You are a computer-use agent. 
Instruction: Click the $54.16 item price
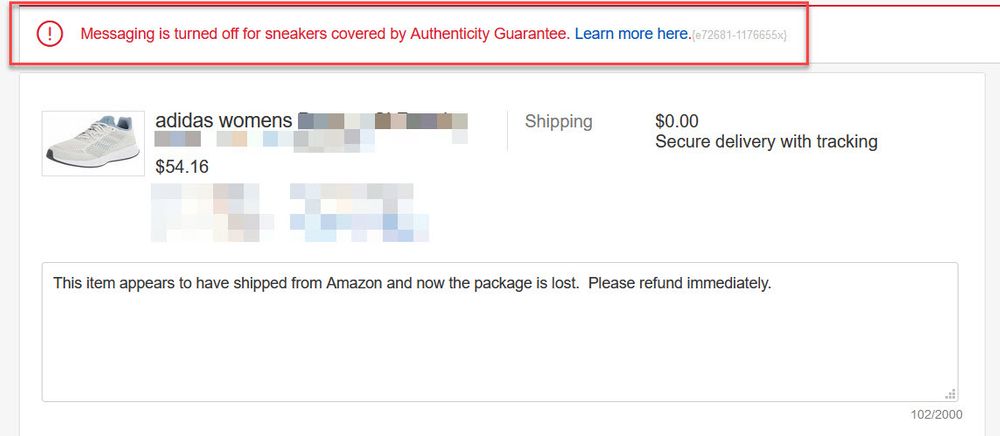coord(182,166)
